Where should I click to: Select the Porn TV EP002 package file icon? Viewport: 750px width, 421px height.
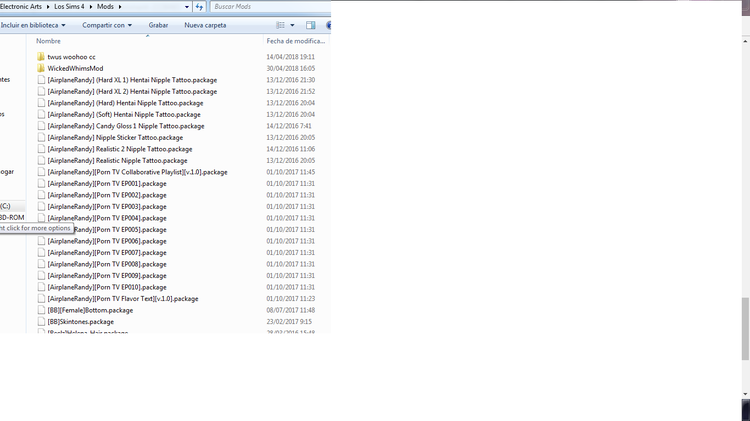point(41,195)
